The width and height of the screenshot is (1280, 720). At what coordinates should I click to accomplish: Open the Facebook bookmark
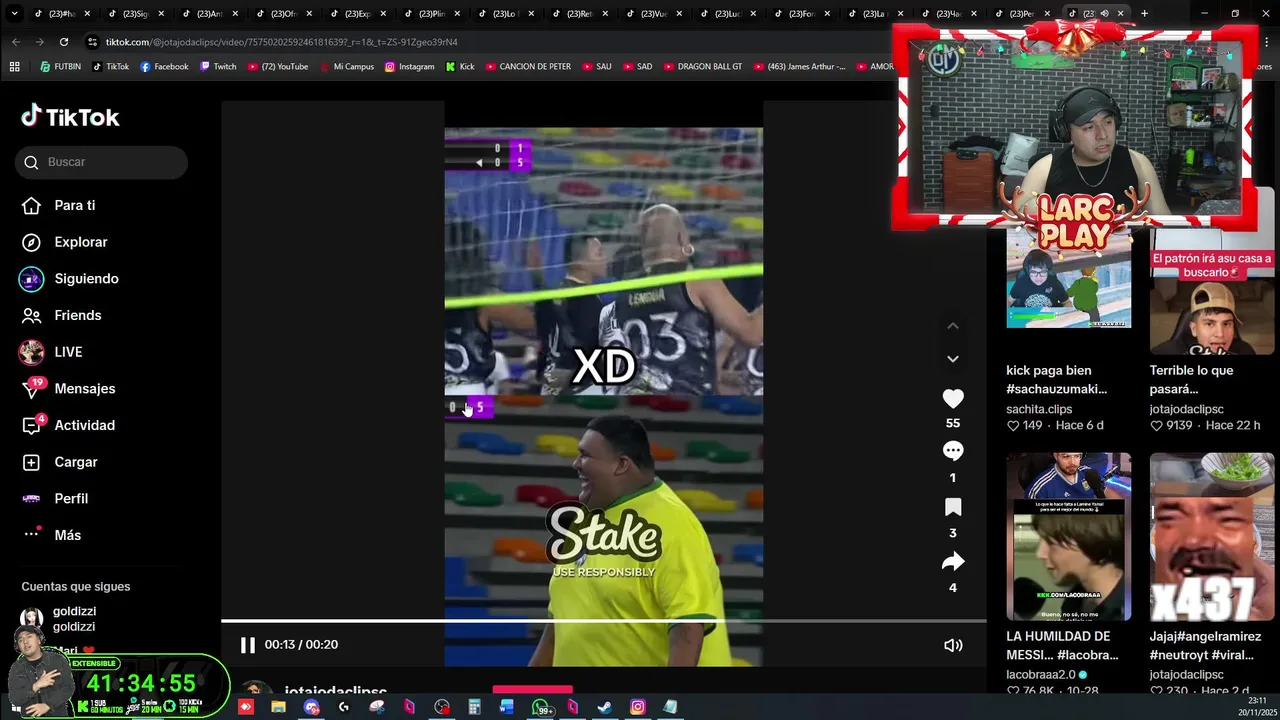(164, 67)
